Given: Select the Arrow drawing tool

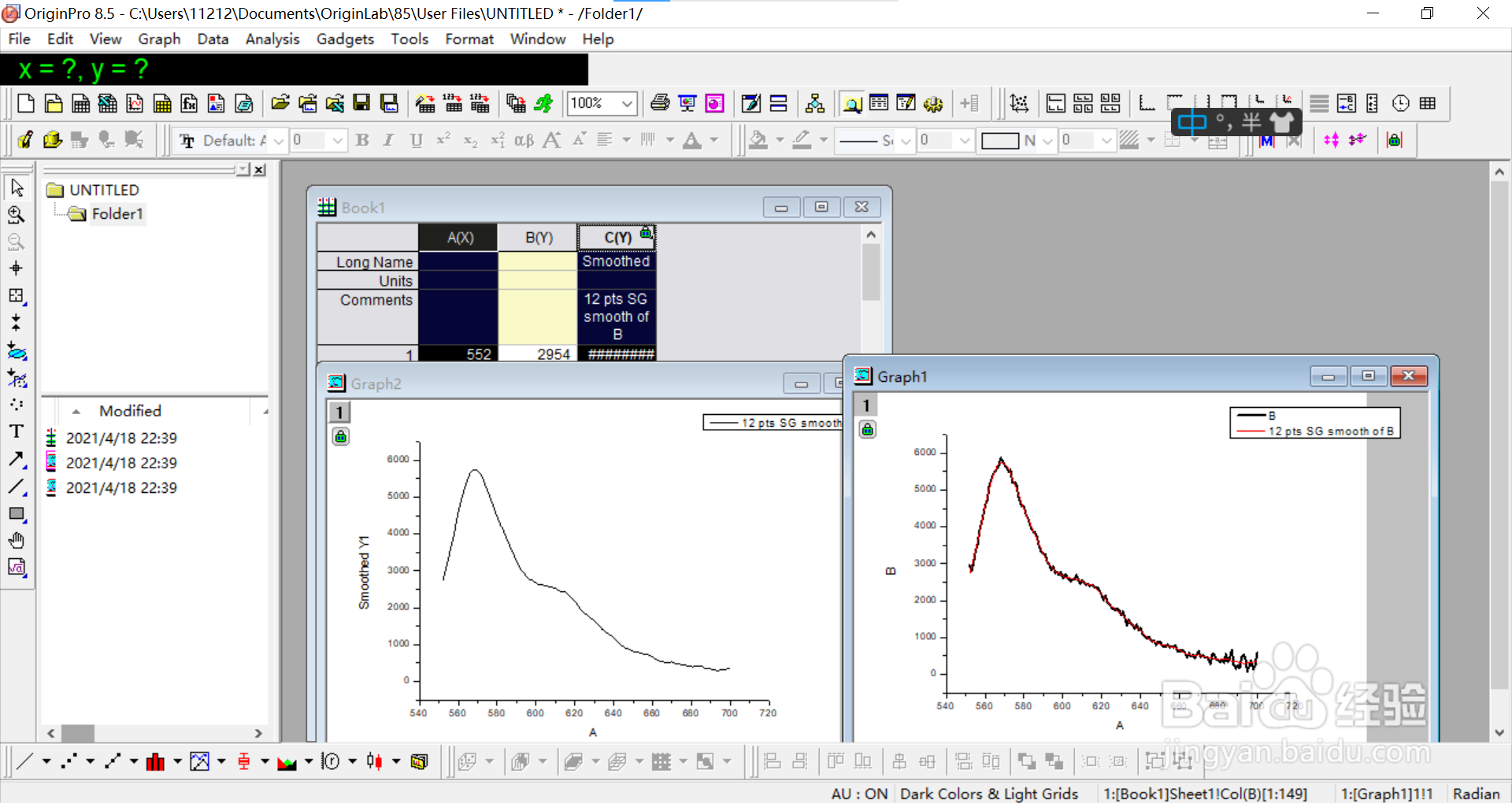Looking at the screenshot, I should coord(17,459).
